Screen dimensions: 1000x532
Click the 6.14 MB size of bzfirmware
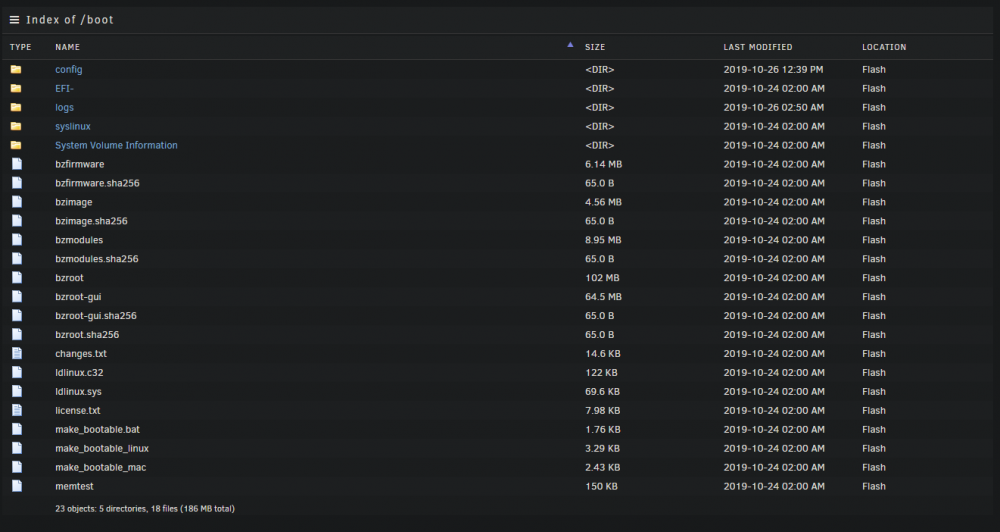(x=603, y=164)
